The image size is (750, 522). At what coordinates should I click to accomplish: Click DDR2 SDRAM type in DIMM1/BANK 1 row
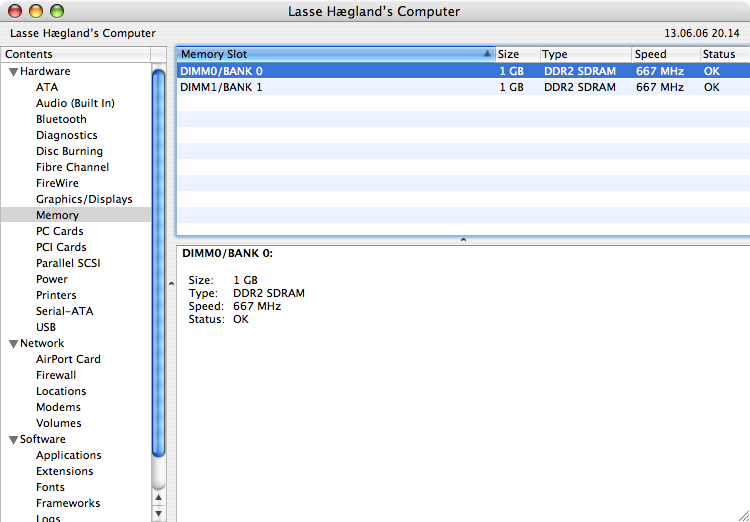click(580, 88)
